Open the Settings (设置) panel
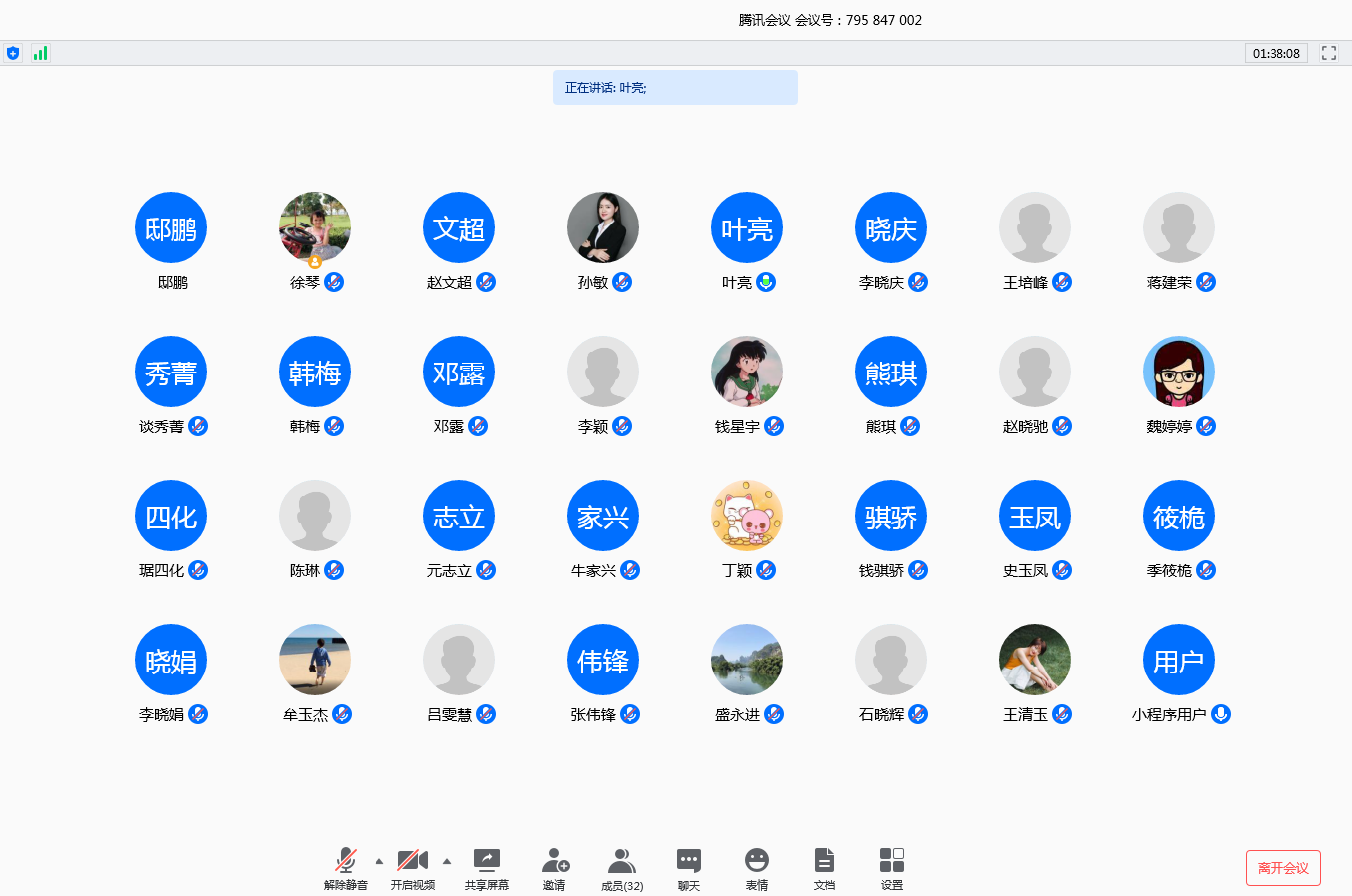The width and height of the screenshot is (1352, 896). [892, 860]
